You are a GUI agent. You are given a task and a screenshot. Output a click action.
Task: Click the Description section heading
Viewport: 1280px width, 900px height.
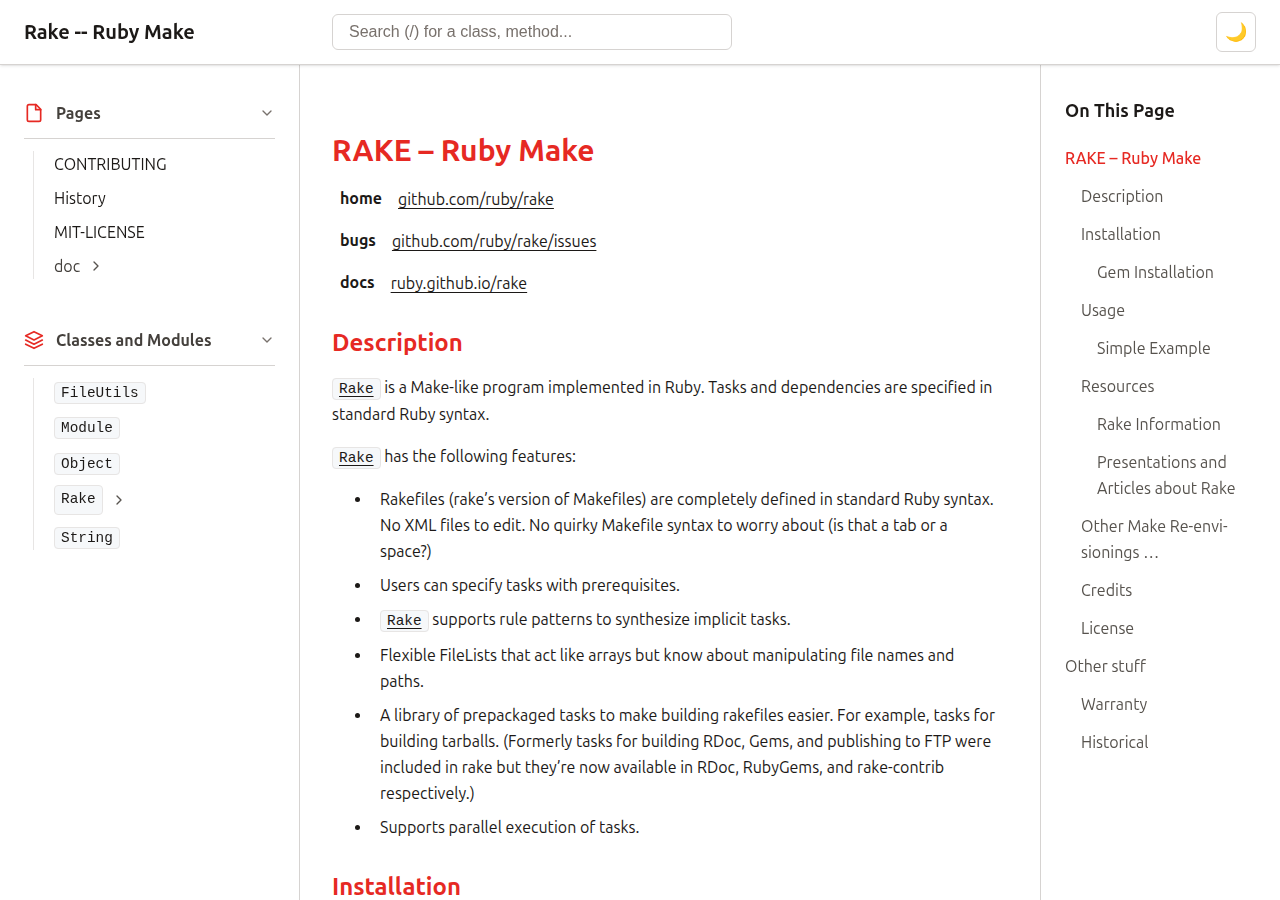pyautogui.click(x=397, y=343)
